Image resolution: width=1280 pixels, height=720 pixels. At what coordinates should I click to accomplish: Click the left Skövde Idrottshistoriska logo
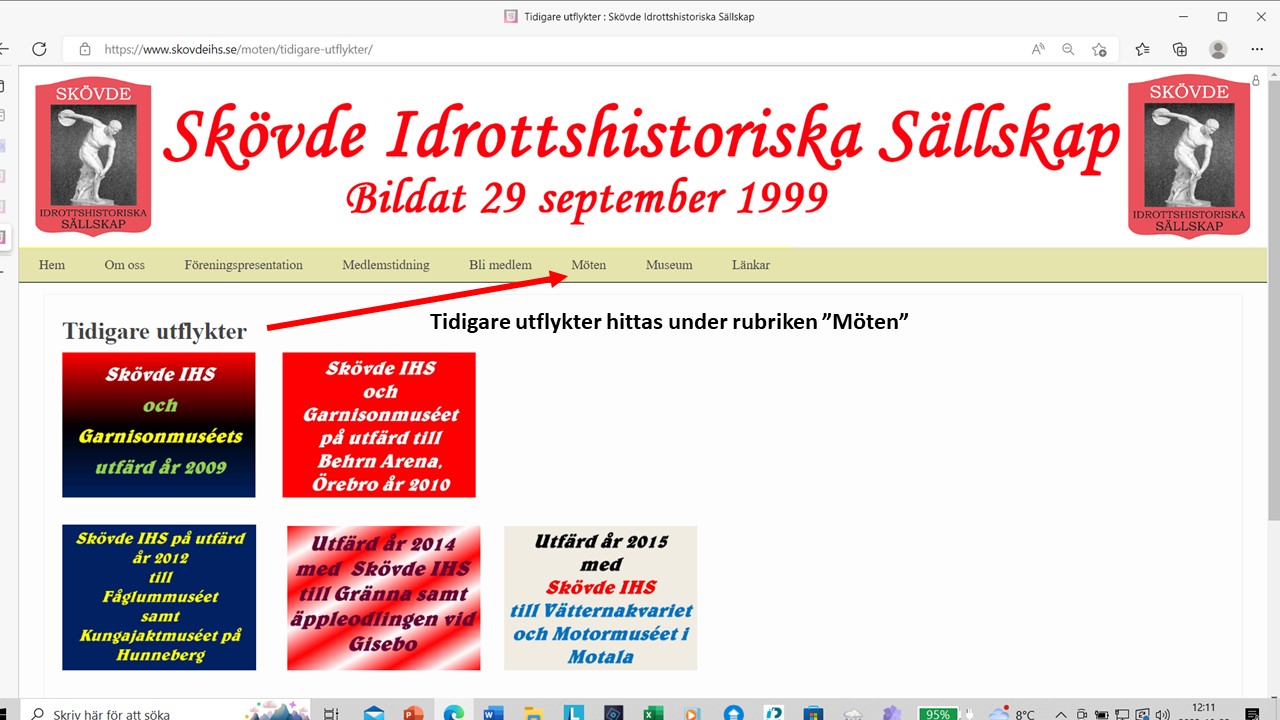pyautogui.click(x=93, y=156)
